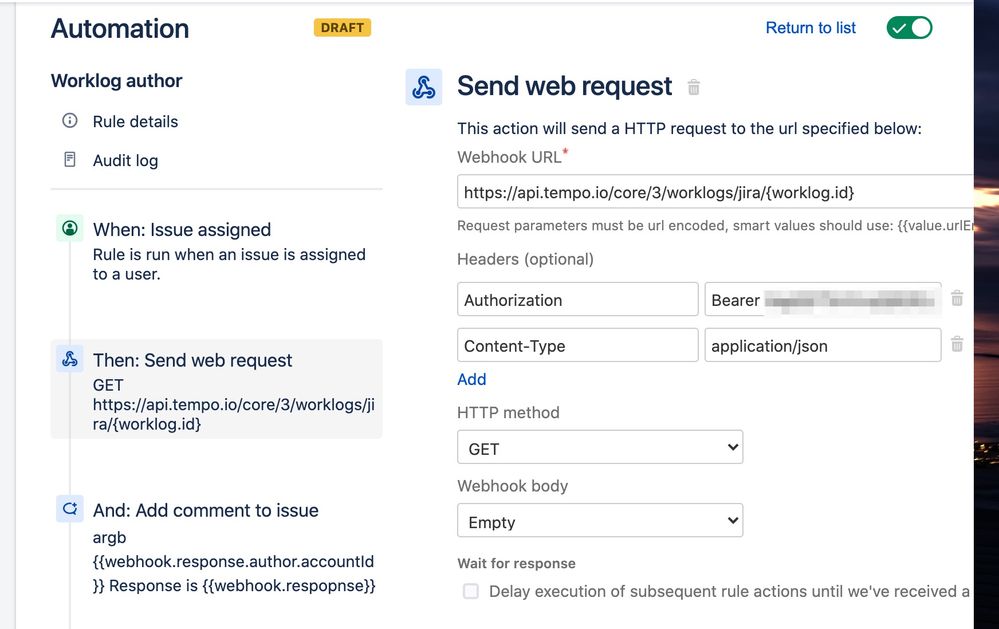This screenshot has height=629, width=999.
Task: Open the HTTP method dropdown showing GET
Action: click(600, 447)
